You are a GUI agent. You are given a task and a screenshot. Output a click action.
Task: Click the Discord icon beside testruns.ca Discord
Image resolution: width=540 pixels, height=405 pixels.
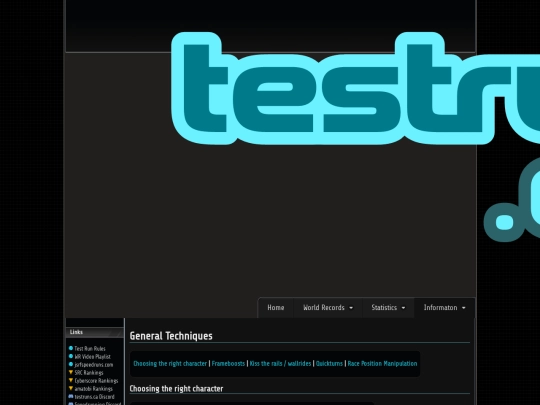[x=71, y=396]
